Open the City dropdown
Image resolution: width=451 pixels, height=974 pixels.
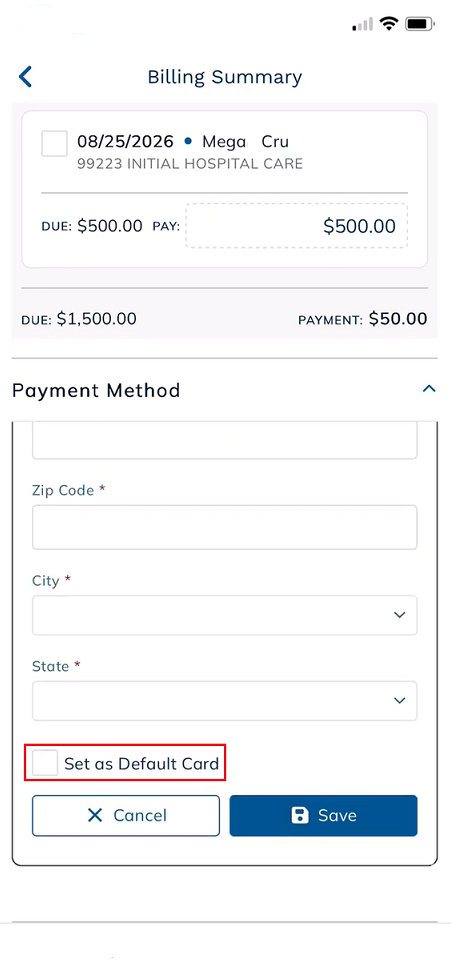225,615
